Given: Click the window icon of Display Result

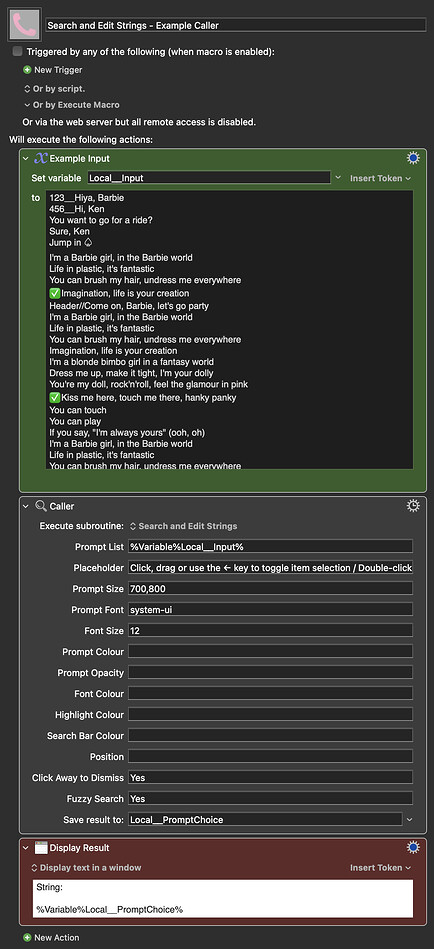Looking at the screenshot, I should [x=41, y=848].
